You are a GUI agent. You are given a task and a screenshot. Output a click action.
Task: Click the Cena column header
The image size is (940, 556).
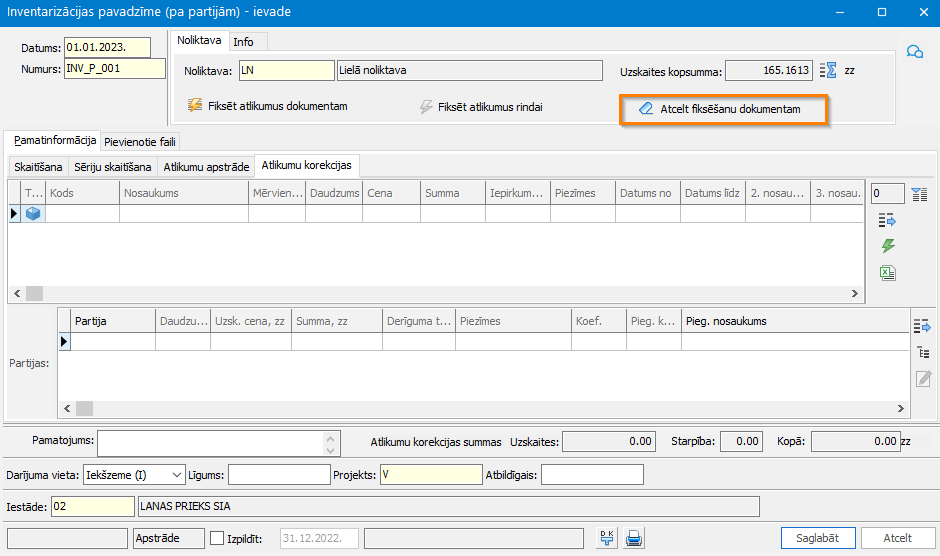391,193
